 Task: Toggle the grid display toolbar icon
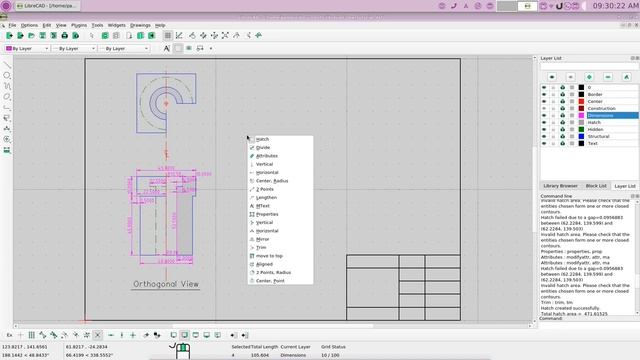click(167, 36)
